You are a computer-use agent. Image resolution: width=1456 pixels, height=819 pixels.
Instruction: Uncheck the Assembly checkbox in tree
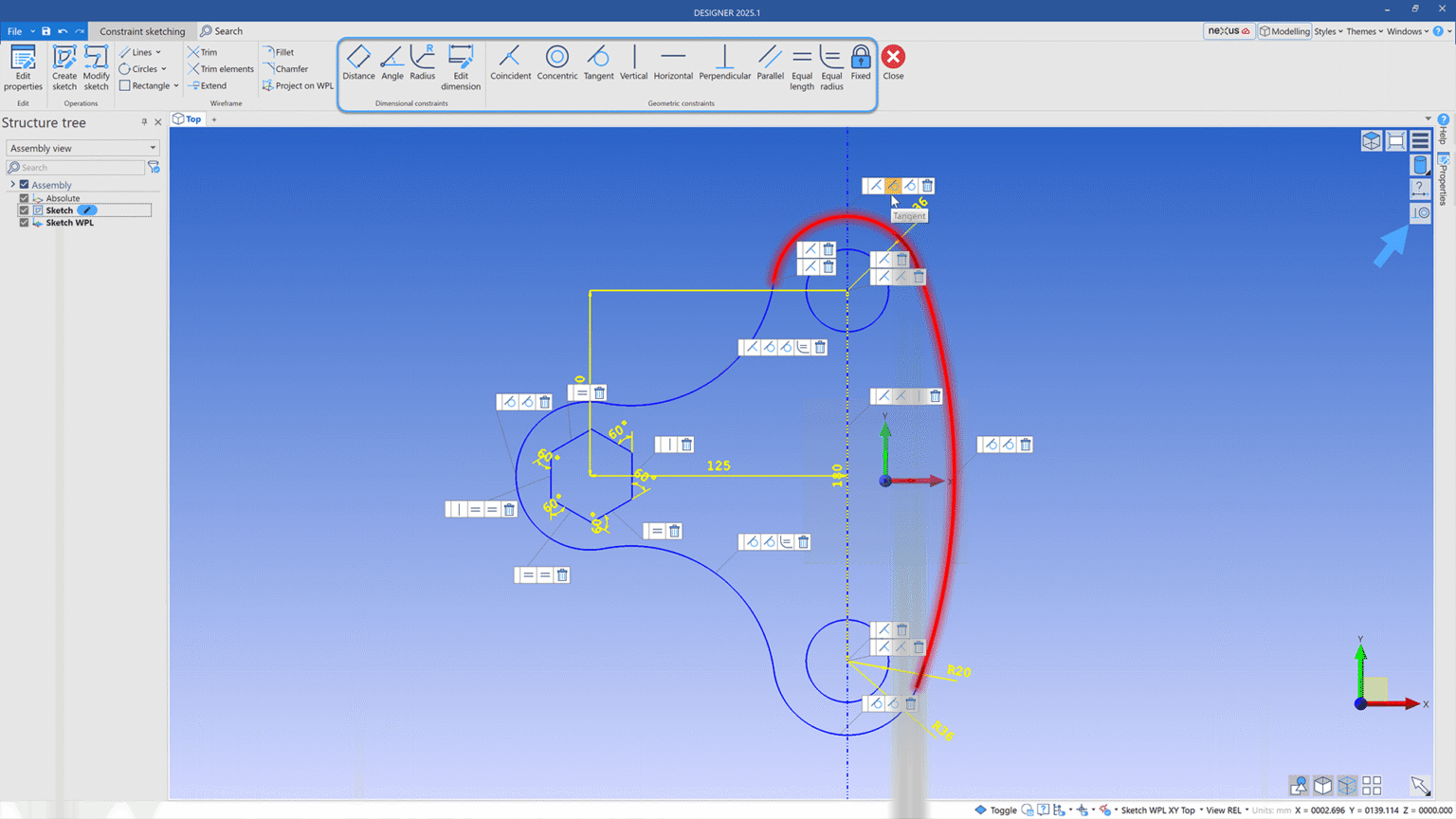25,185
